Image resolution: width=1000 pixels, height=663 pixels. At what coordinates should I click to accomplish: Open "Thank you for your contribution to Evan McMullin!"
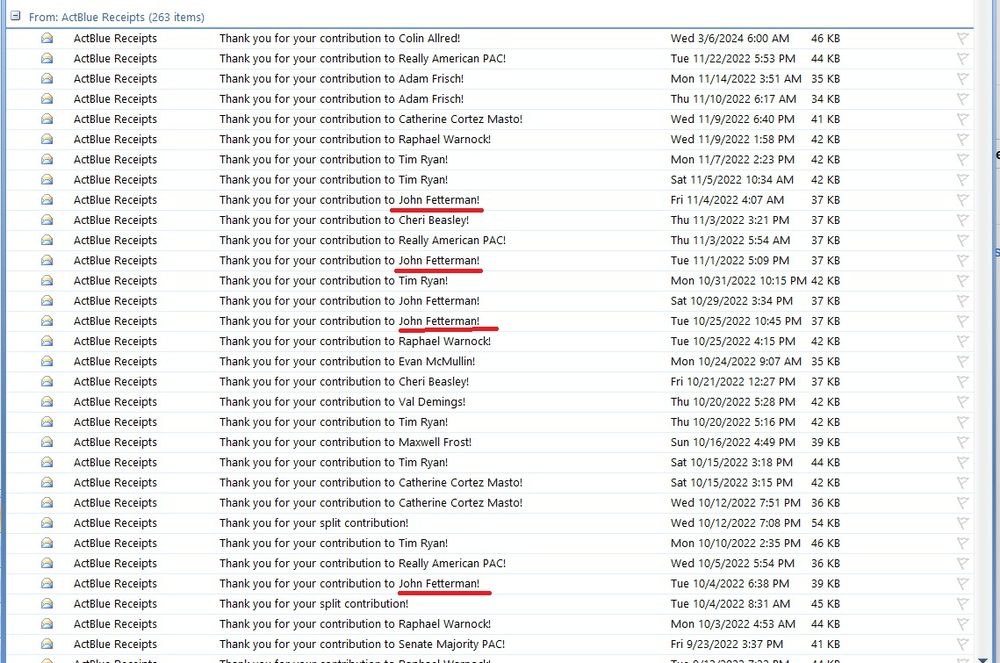point(347,361)
